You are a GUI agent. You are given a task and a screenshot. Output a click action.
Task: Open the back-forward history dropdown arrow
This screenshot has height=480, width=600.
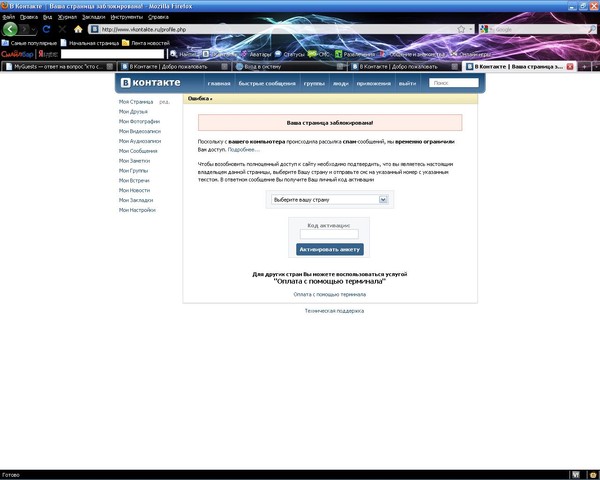pyautogui.click(x=34, y=29)
